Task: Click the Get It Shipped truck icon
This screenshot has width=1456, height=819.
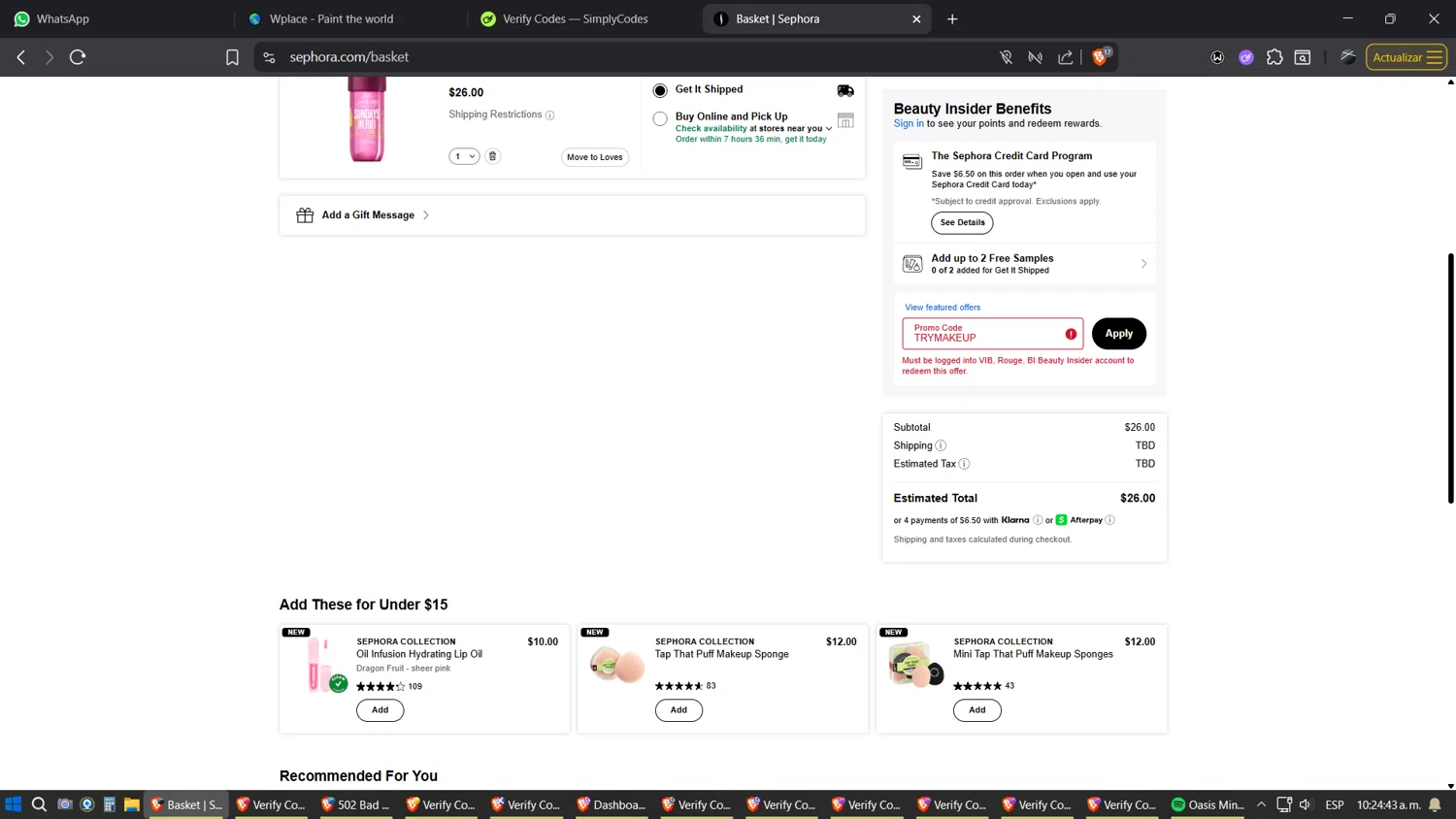Action: 845,90
